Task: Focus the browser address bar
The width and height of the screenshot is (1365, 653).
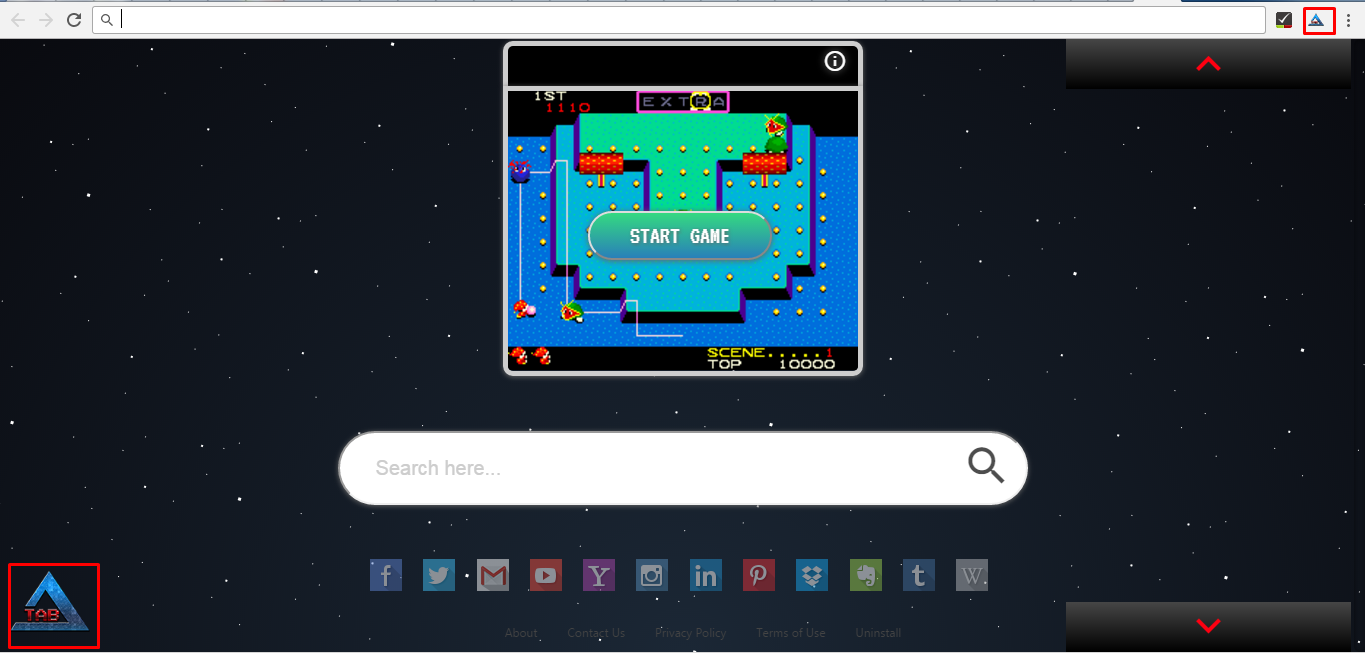Action: pos(679,20)
